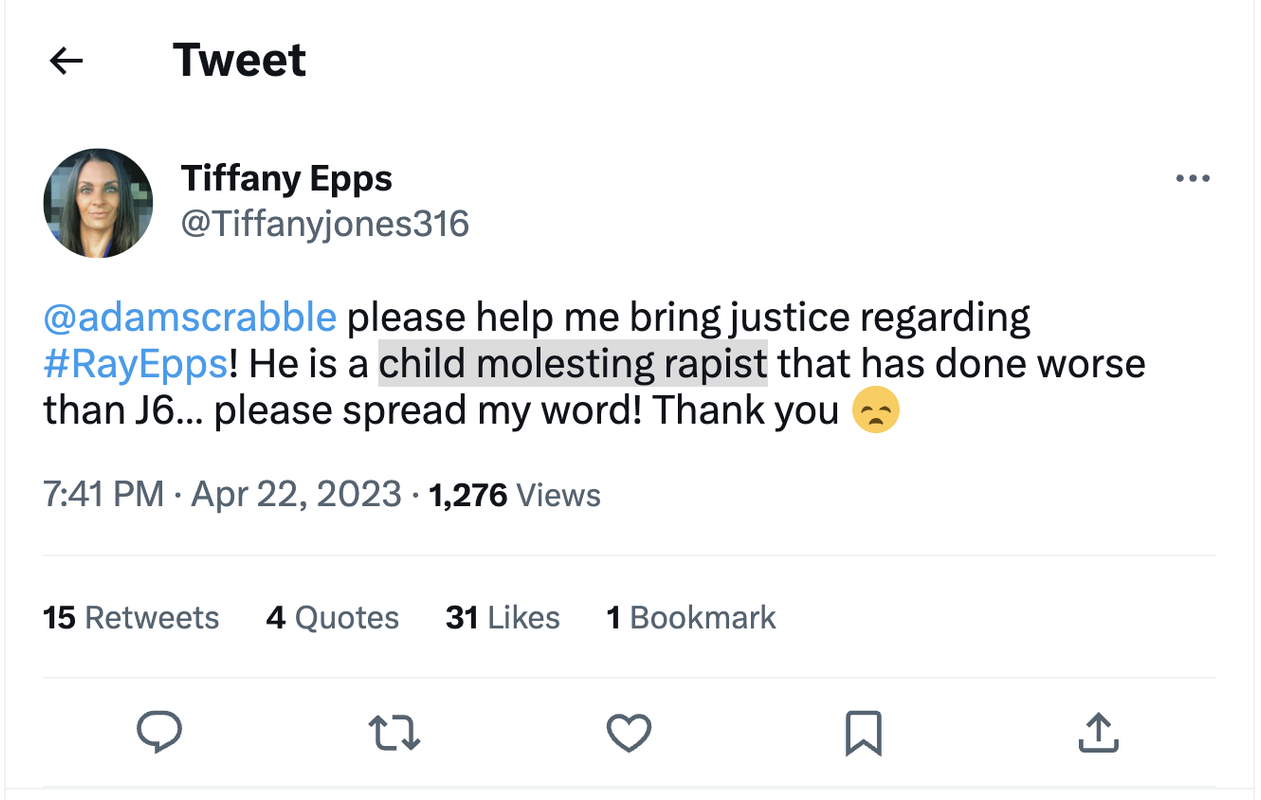This screenshot has width=1261, height=800.
Task: Like the tweet with heart icon
Action: tap(629, 733)
